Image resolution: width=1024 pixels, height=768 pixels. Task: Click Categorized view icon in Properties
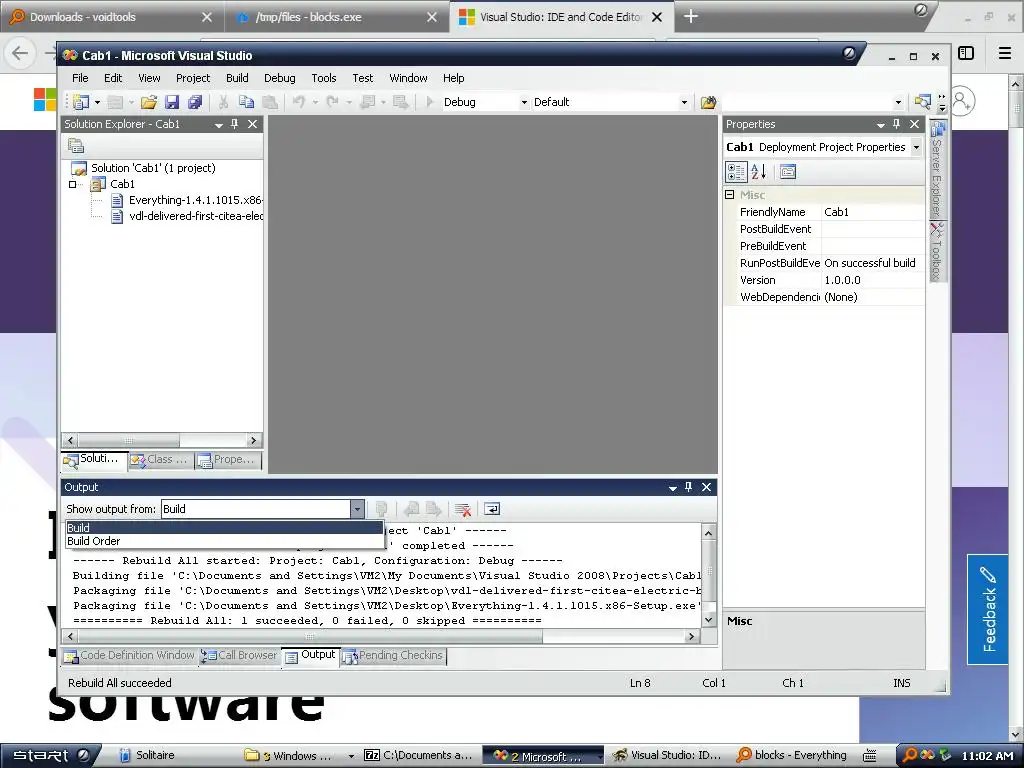[x=736, y=172]
